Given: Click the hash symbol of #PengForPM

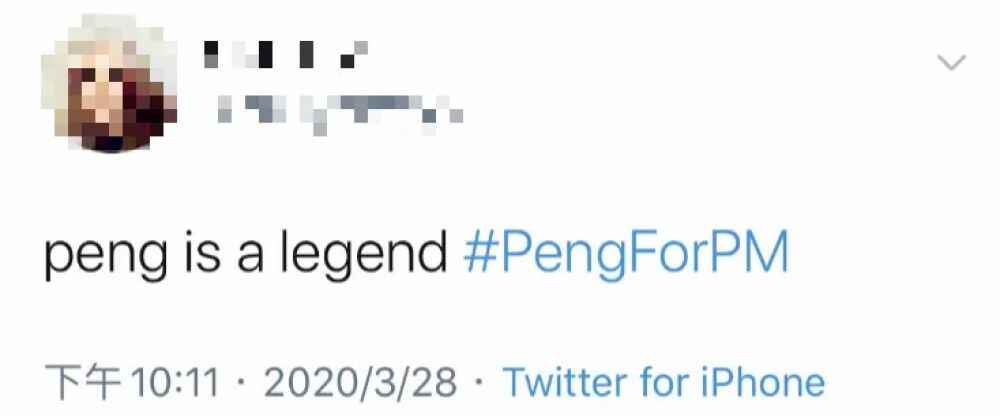Looking at the screenshot, I should [478, 257].
